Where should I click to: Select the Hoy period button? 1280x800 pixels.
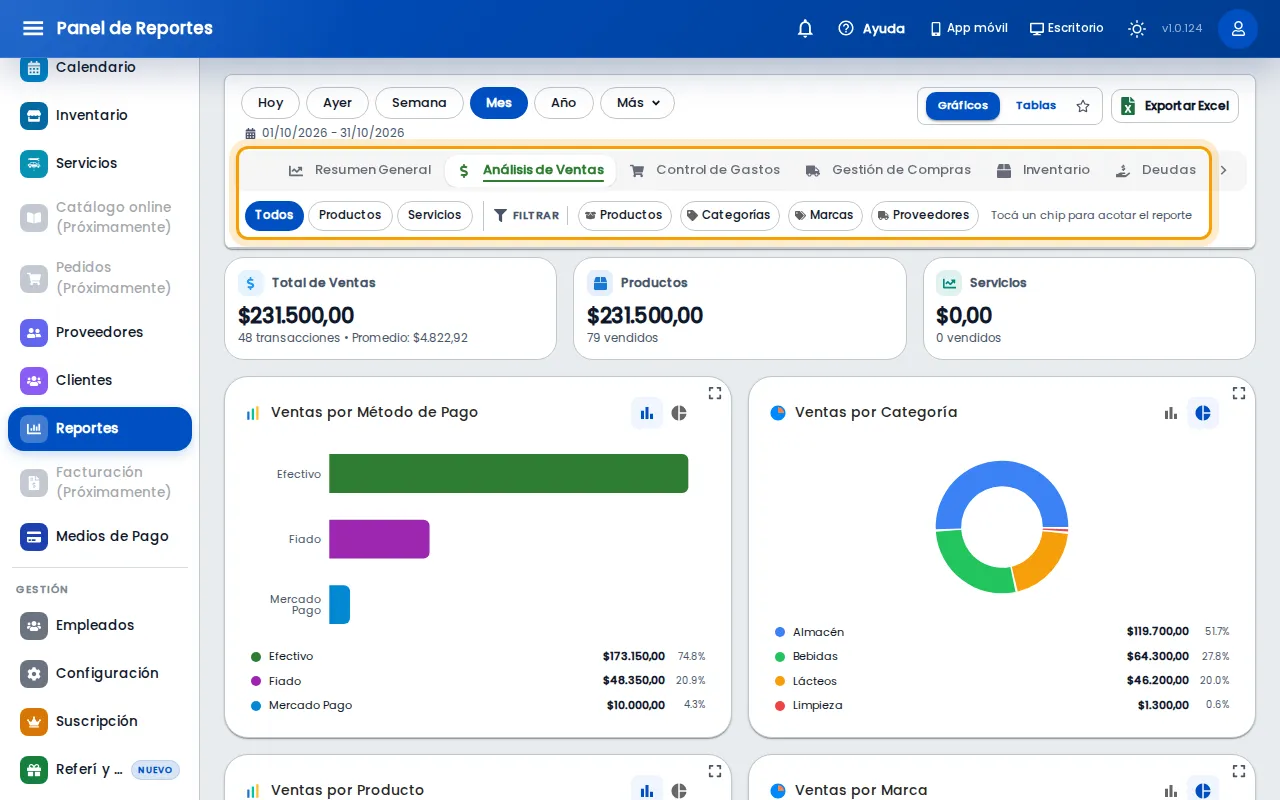[271, 103]
